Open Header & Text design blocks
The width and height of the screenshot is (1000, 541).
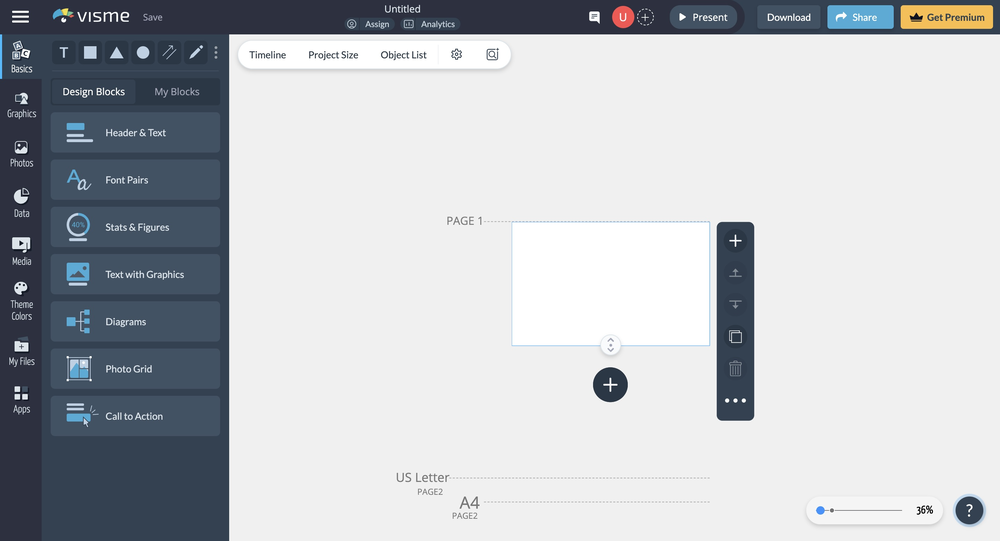(135, 133)
